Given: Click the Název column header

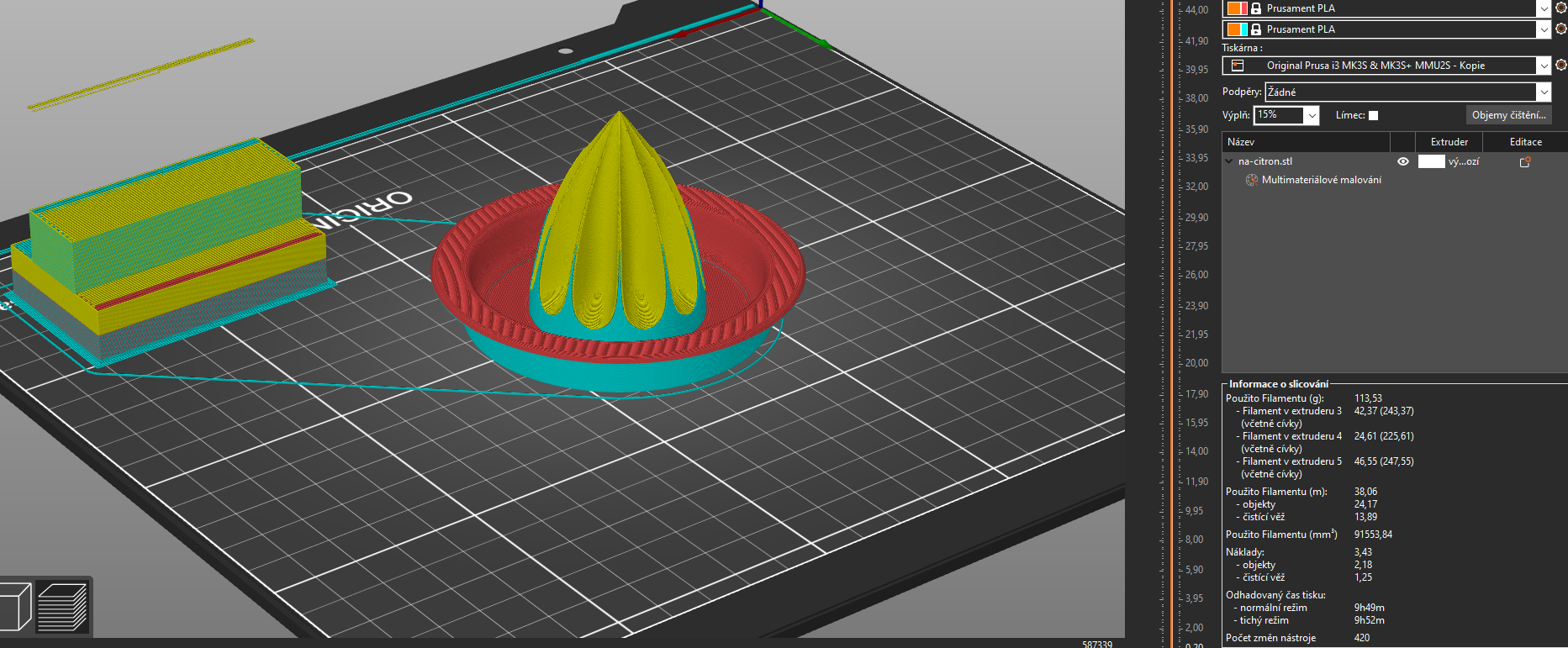Looking at the screenshot, I should click(1306, 142).
